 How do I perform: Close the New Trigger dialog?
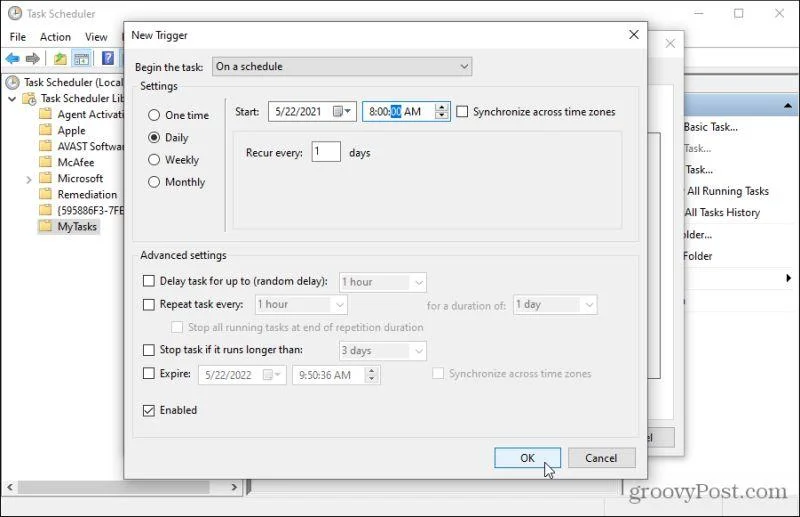coord(634,34)
